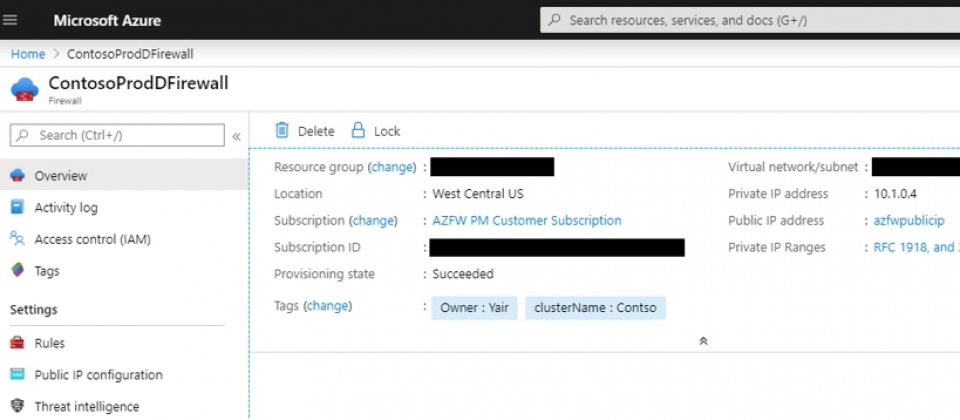Click ContosoProdDFirewall breadcrumb text
960x420 pixels.
coord(130,54)
